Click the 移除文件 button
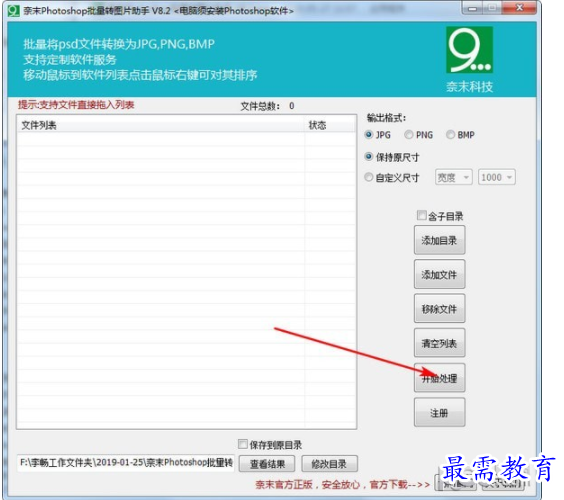Viewport: 564px width, 500px height. click(x=440, y=309)
